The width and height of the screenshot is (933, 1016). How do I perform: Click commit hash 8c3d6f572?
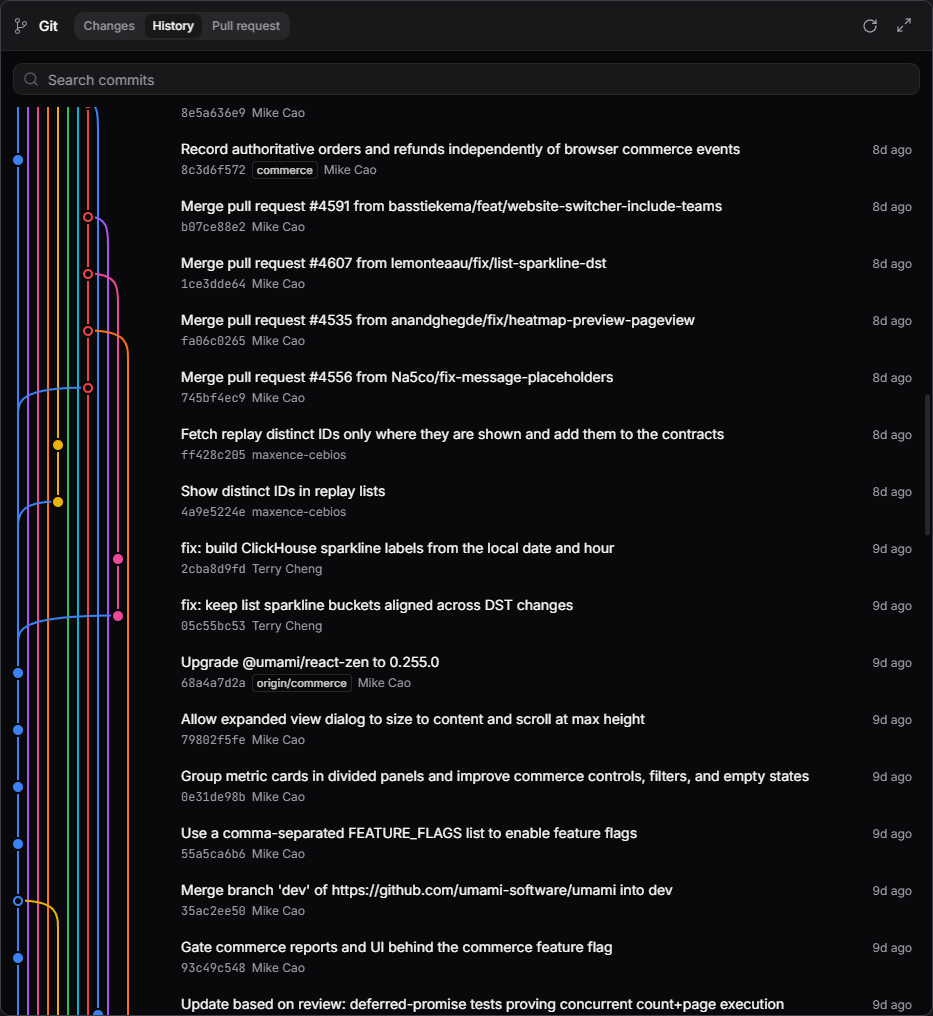213,170
